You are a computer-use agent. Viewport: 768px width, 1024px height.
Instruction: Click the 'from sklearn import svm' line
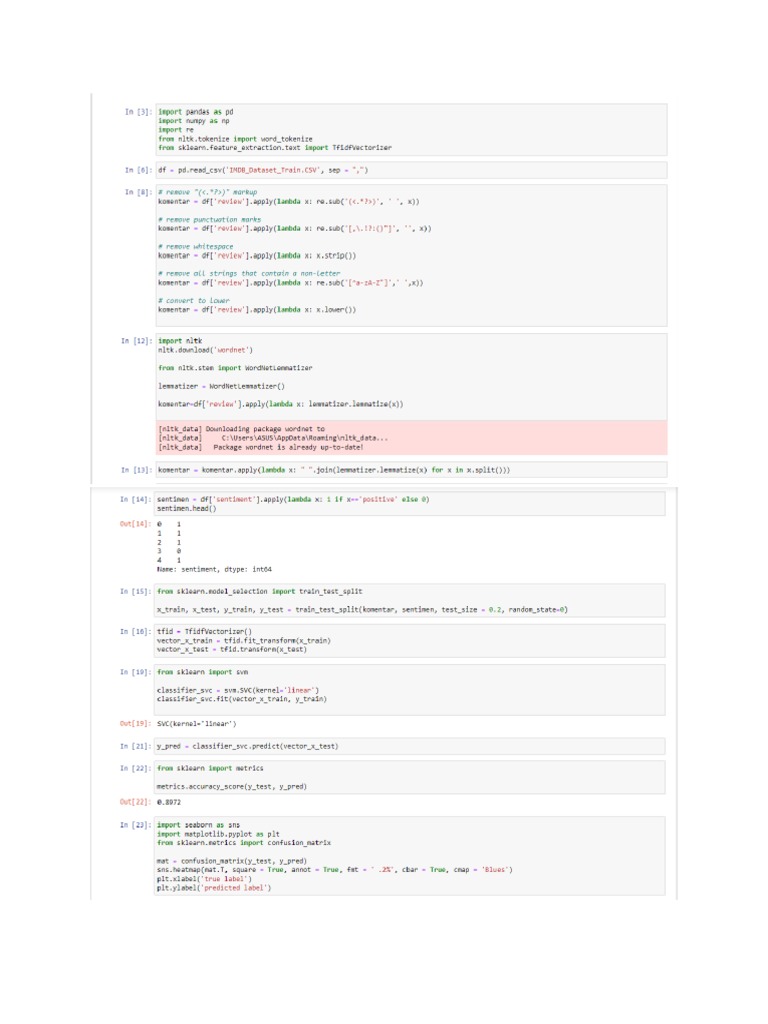202,672
